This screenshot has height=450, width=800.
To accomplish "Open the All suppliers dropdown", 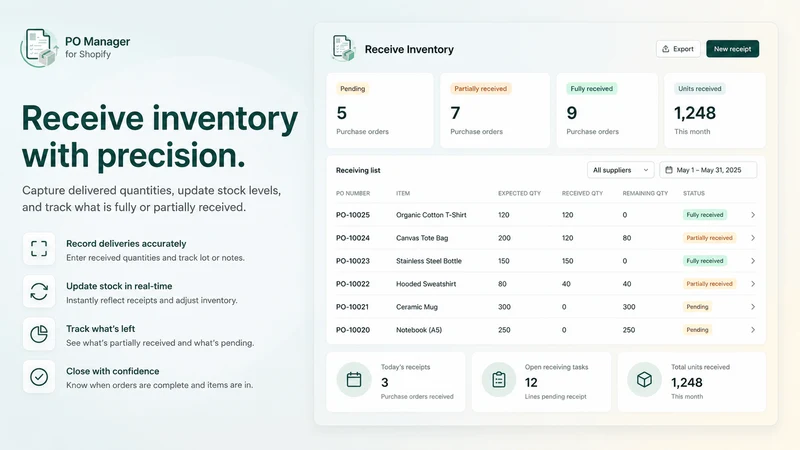I will pyautogui.click(x=620, y=170).
